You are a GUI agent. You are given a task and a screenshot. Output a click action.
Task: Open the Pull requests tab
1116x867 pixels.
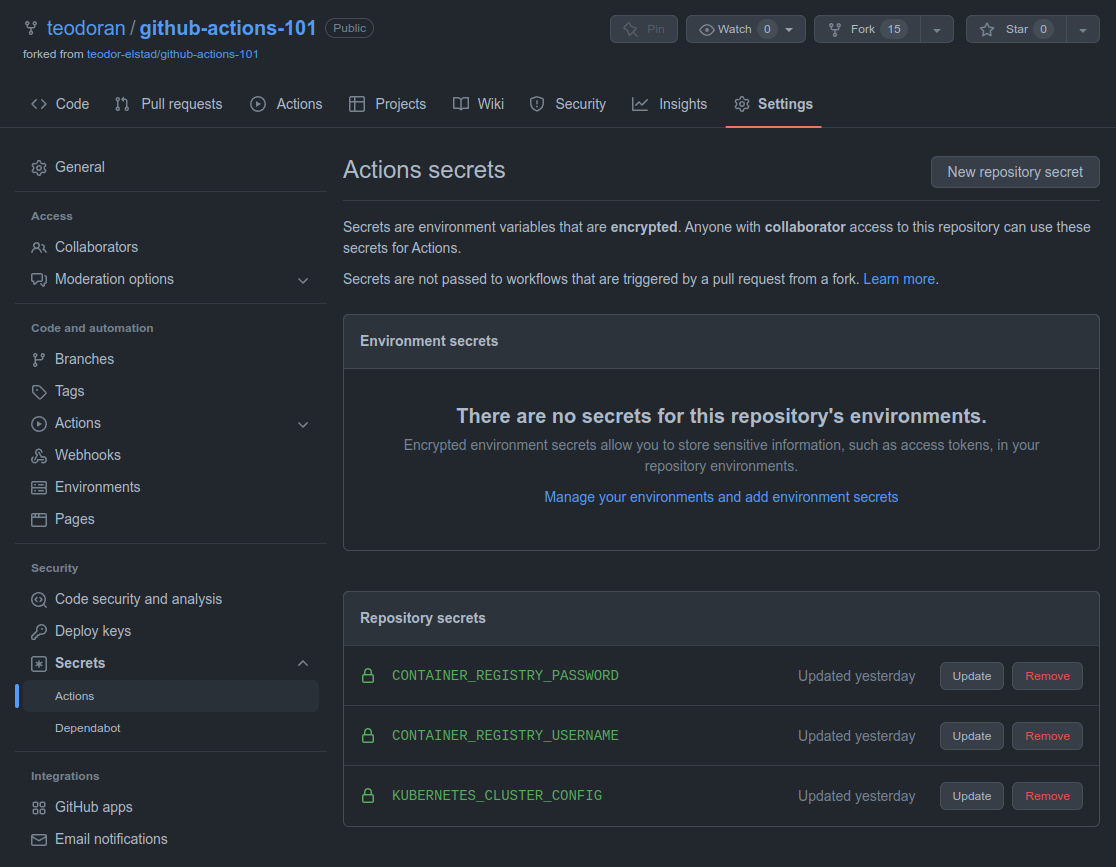tap(169, 104)
